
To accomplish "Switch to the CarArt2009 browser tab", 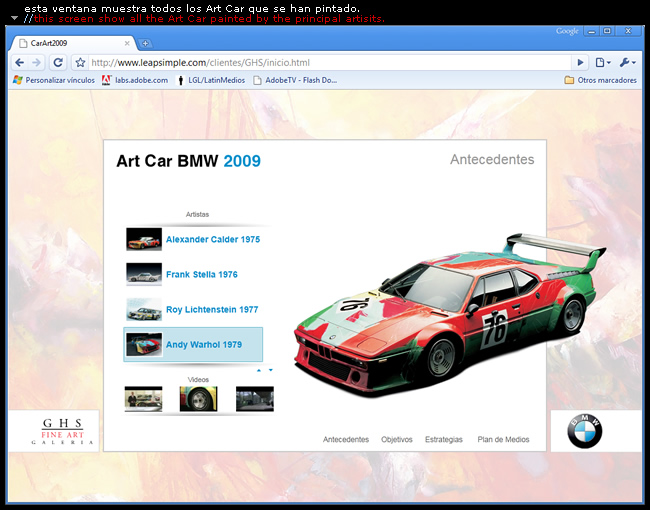I will click(70, 43).
